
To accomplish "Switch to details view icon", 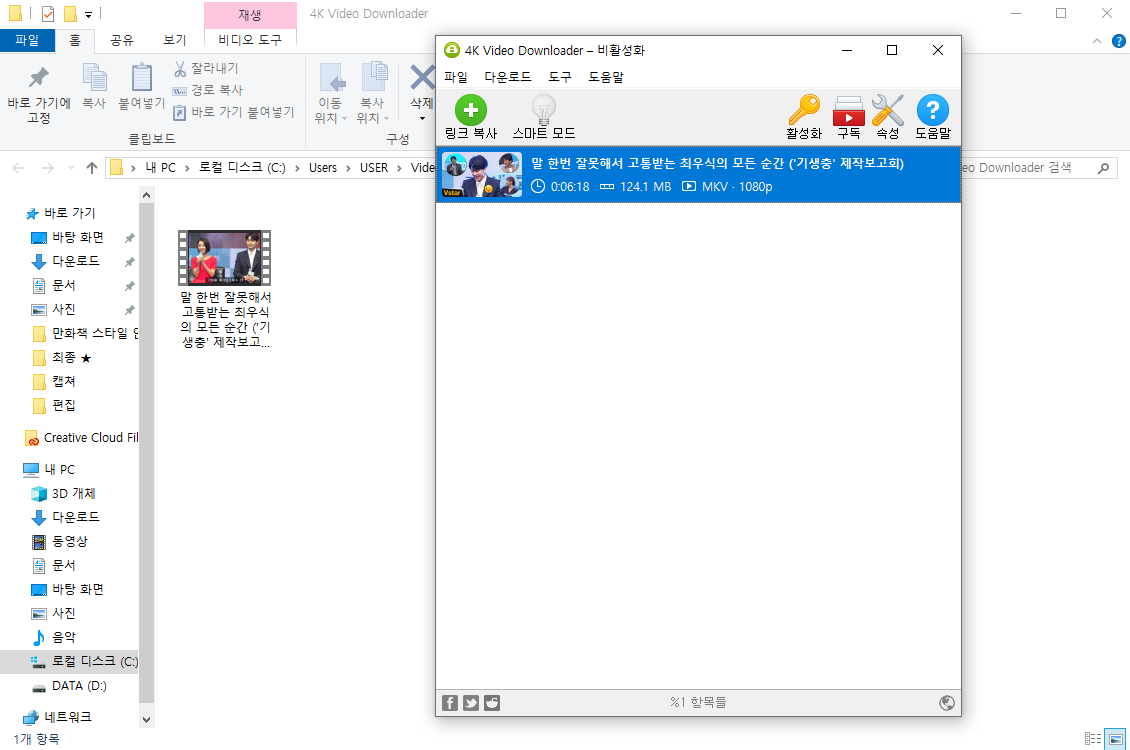I will click(x=1093, y=738).
